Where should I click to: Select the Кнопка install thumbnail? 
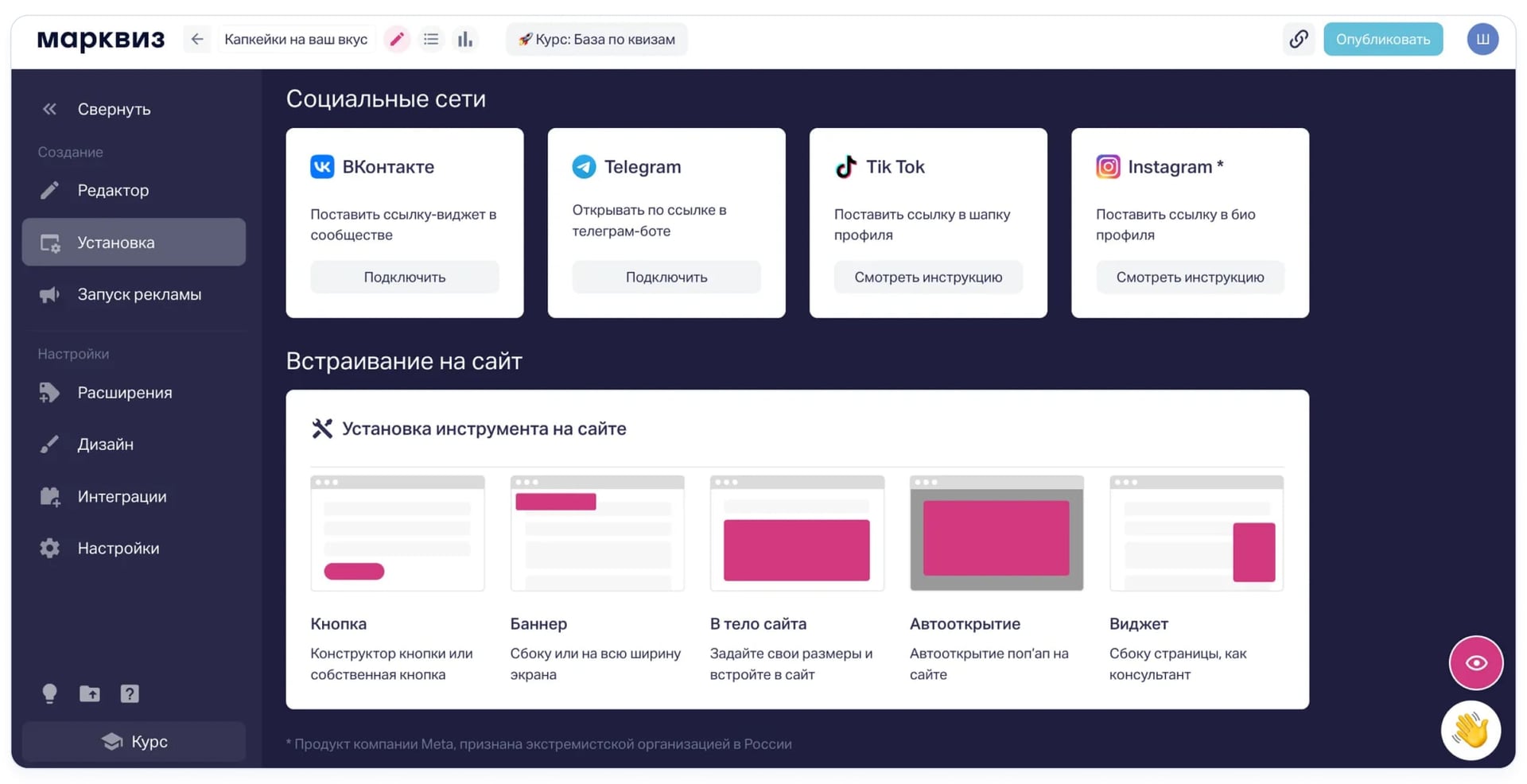398,533
